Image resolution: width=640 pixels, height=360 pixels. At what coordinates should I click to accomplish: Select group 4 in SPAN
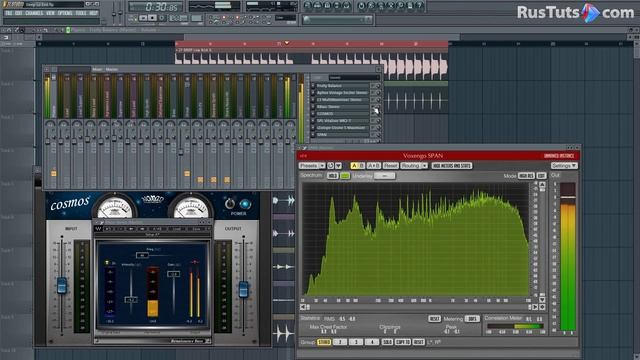point(372,342)
